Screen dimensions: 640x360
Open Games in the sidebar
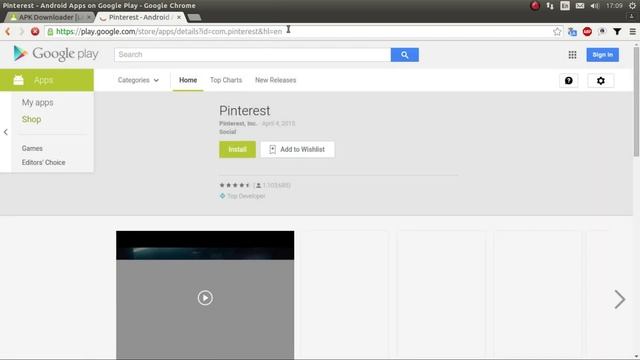(x=32, y=148)
